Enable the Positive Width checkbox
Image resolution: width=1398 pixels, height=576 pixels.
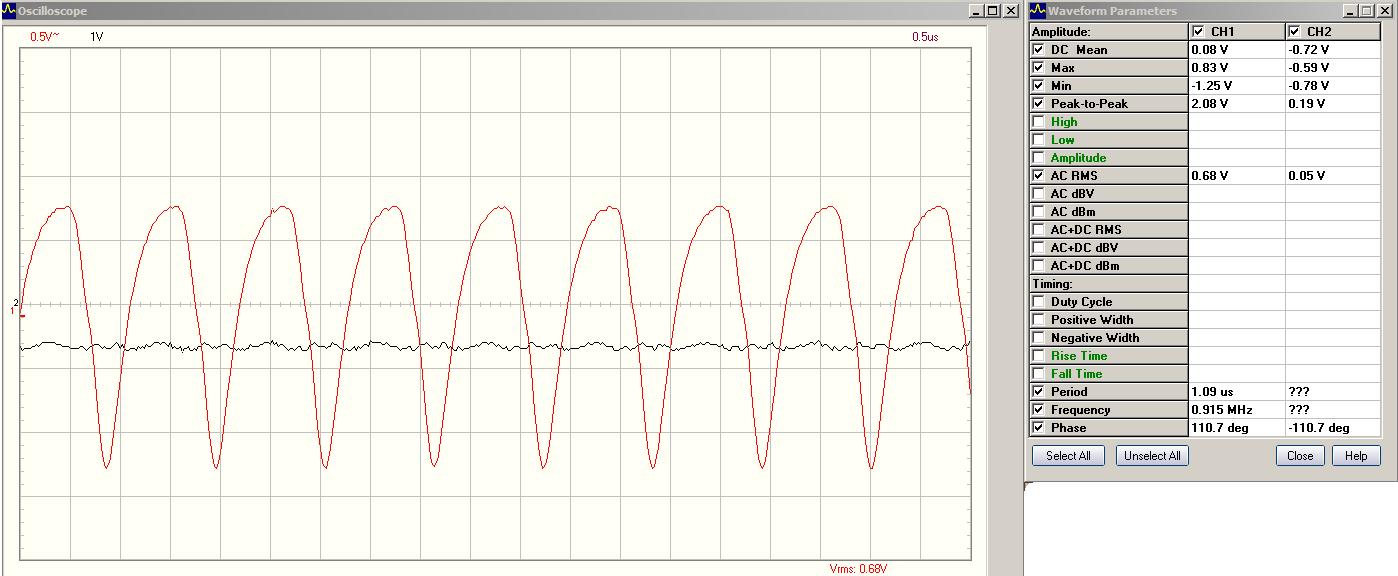[1037, 319]
